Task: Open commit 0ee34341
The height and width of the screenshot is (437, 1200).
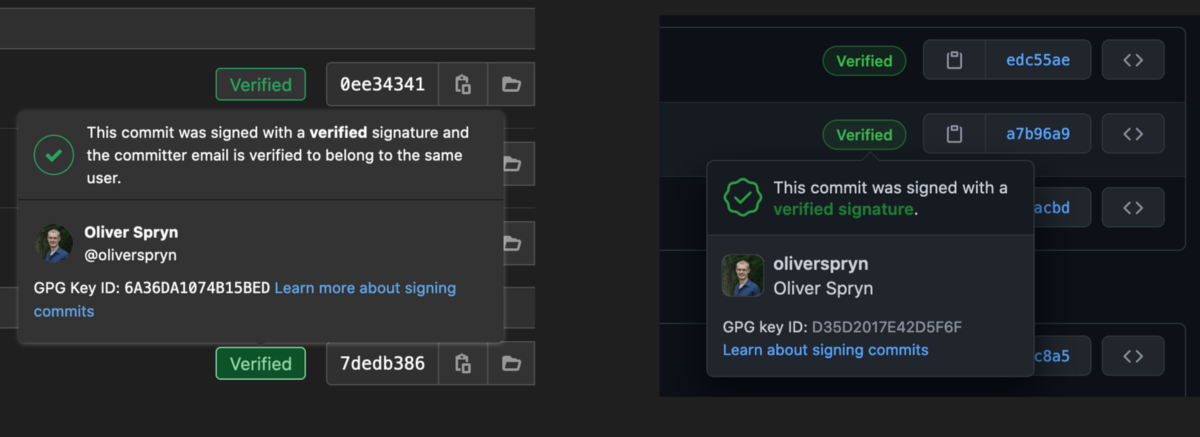Action: [383, 84]
